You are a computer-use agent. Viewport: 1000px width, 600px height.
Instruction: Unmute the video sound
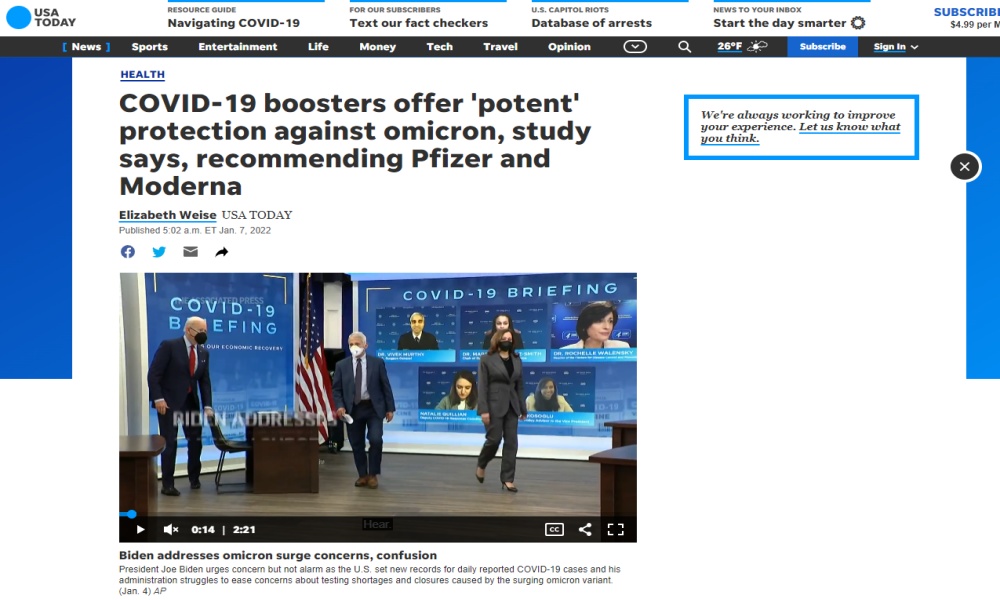(x=171, y=530)
